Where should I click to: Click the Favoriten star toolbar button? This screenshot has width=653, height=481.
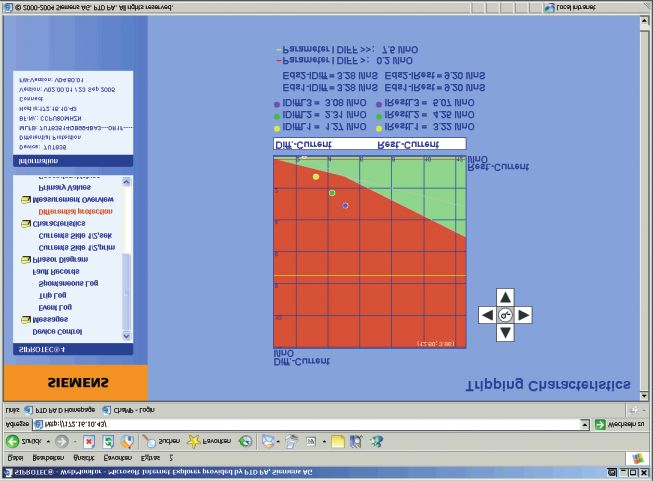(208, 441)
